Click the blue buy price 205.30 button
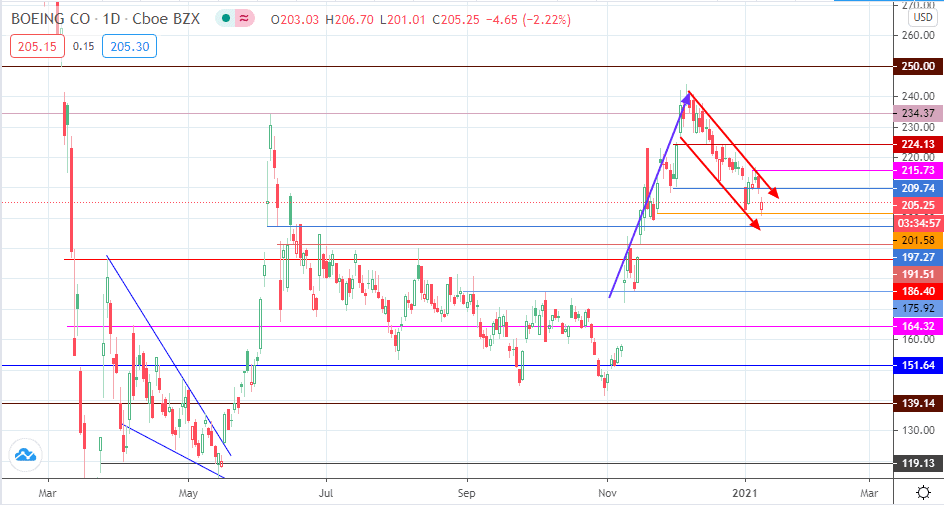Viewport: 944px width, 505px height. tap(129, 46)
